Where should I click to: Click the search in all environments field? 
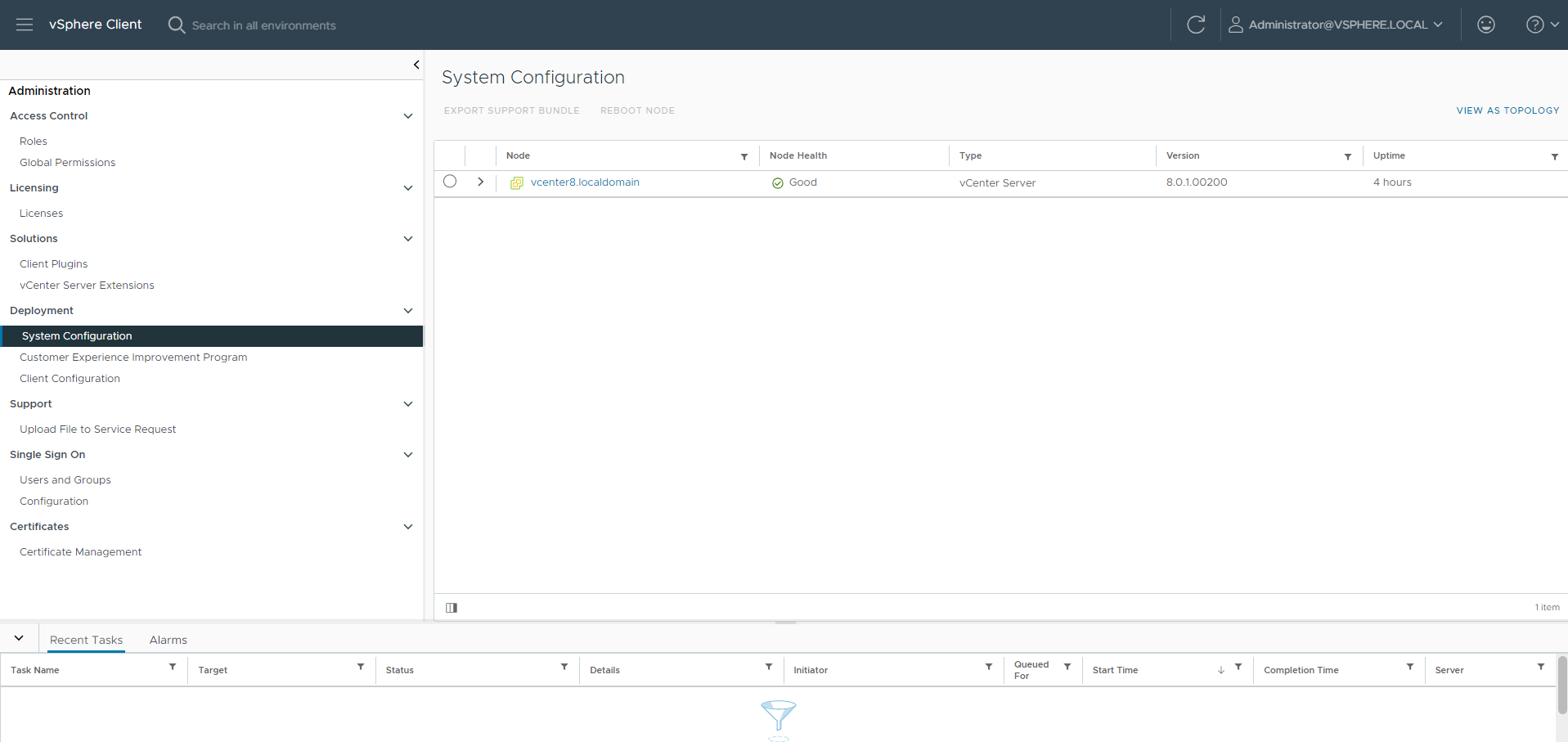pos(263,25)
